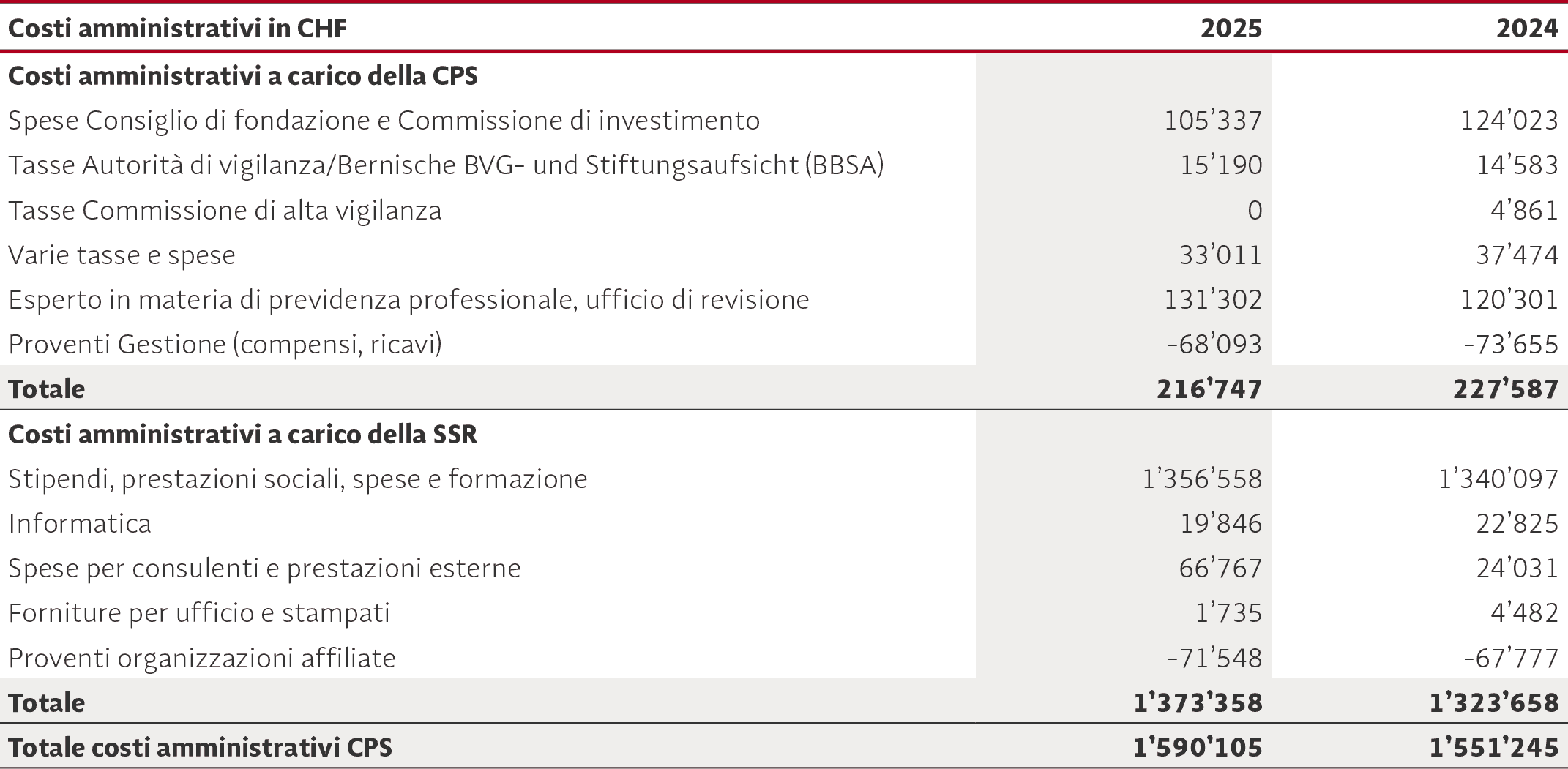The height and width of the screenshot is (769, 1568).
Task: Click the Proventi Gestione row label
Action: click(x=225, y=345)
